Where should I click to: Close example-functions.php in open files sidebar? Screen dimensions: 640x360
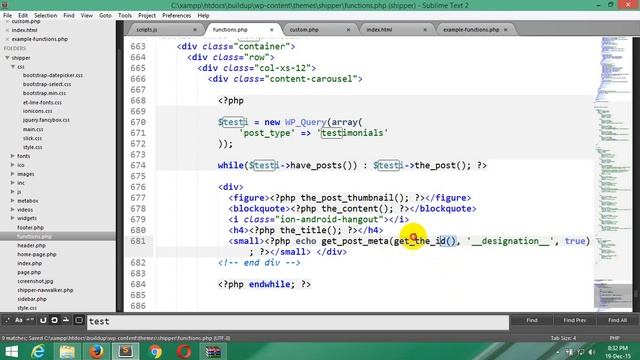pyautogui.click(x=7, y=39)
